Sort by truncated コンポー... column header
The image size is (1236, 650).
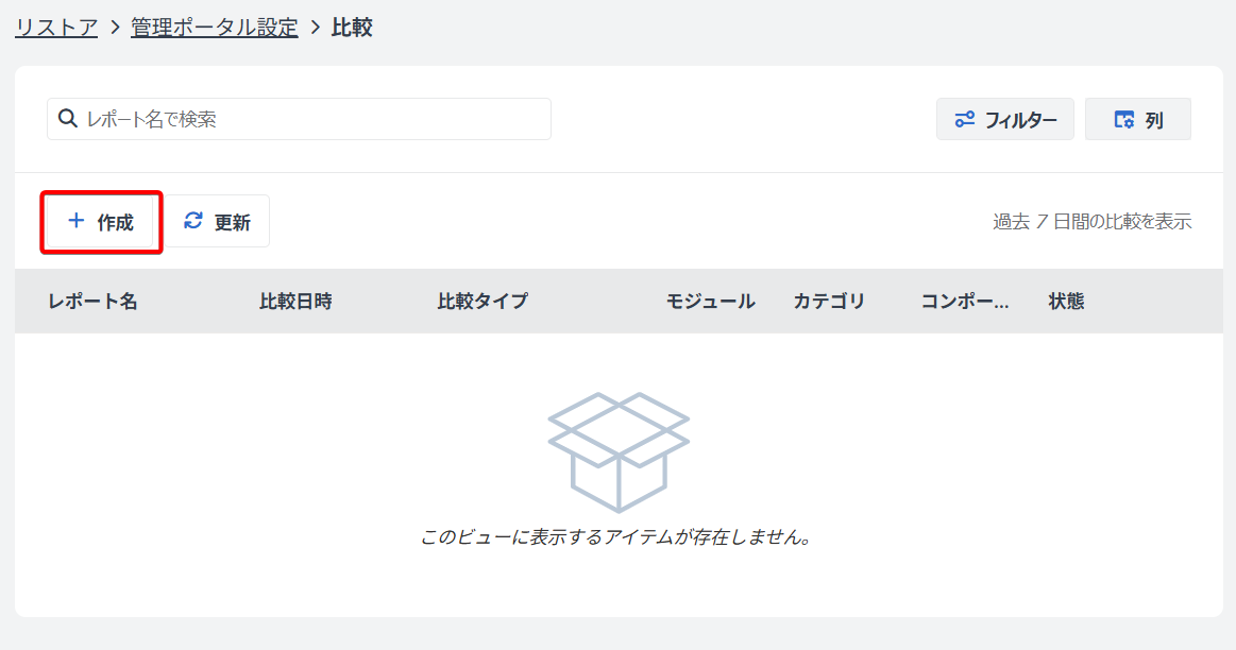tap(964, 301)
